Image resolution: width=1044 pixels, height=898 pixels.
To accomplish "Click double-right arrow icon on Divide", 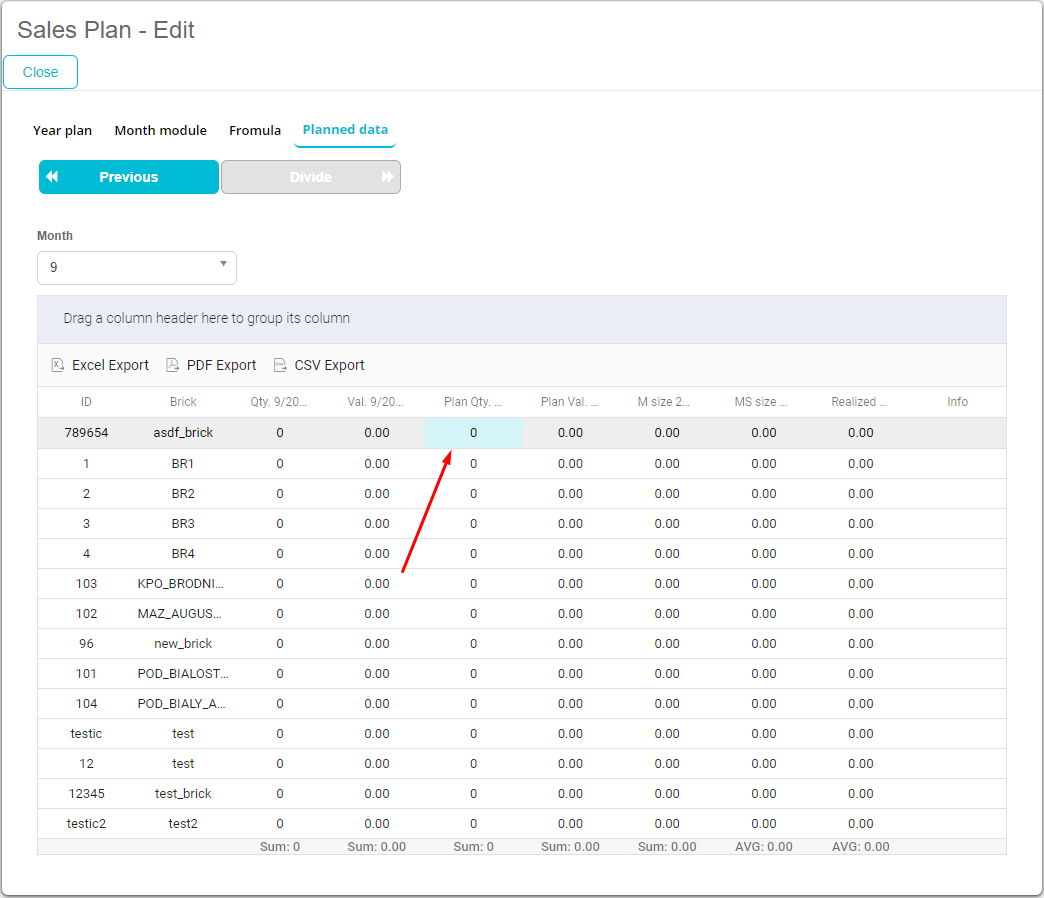I will (387, 177).
